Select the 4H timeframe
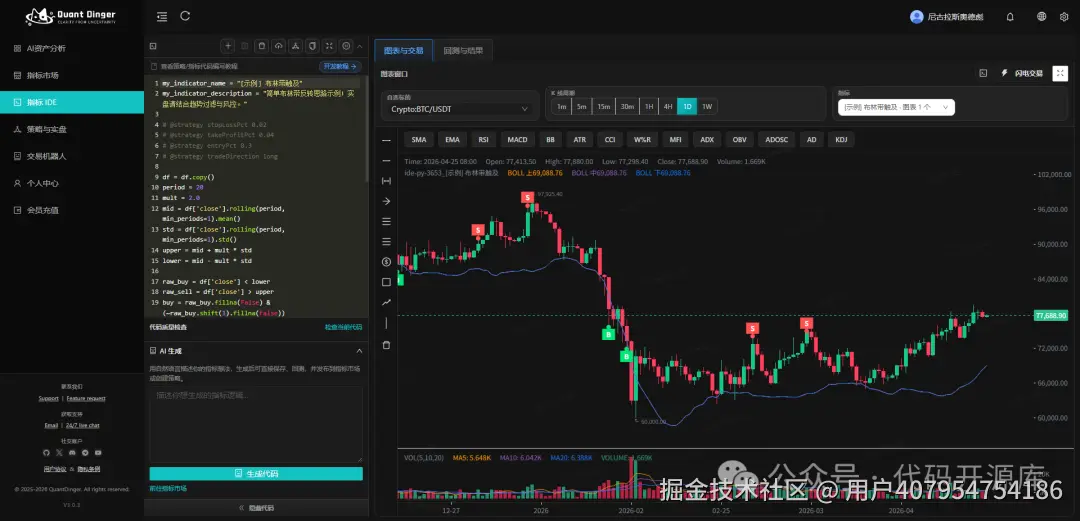 tap(667, 107)
